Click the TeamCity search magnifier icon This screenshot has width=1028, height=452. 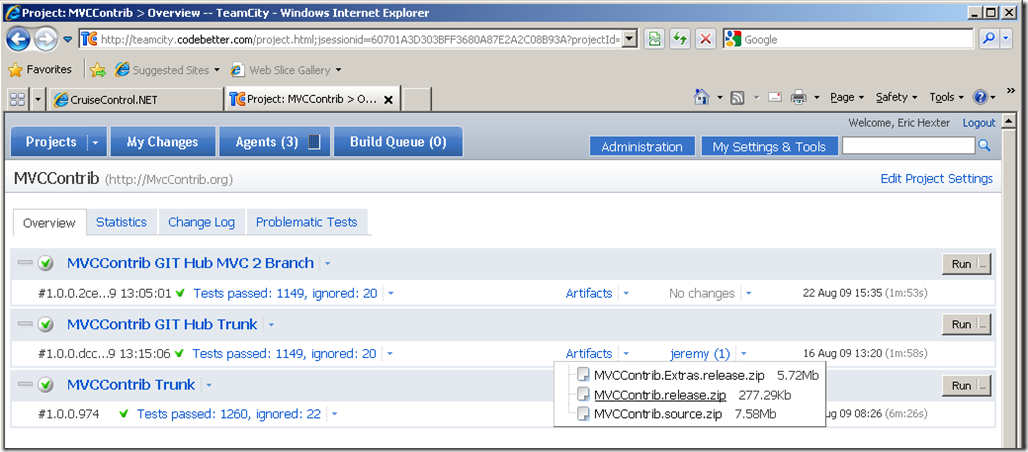click(x=983, y=146)
